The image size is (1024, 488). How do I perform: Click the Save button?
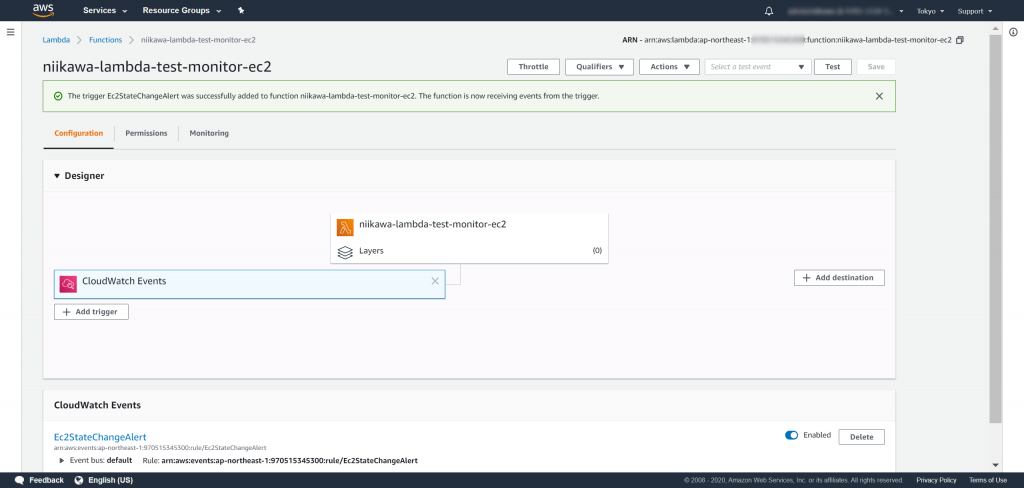(x=876, y=67)
